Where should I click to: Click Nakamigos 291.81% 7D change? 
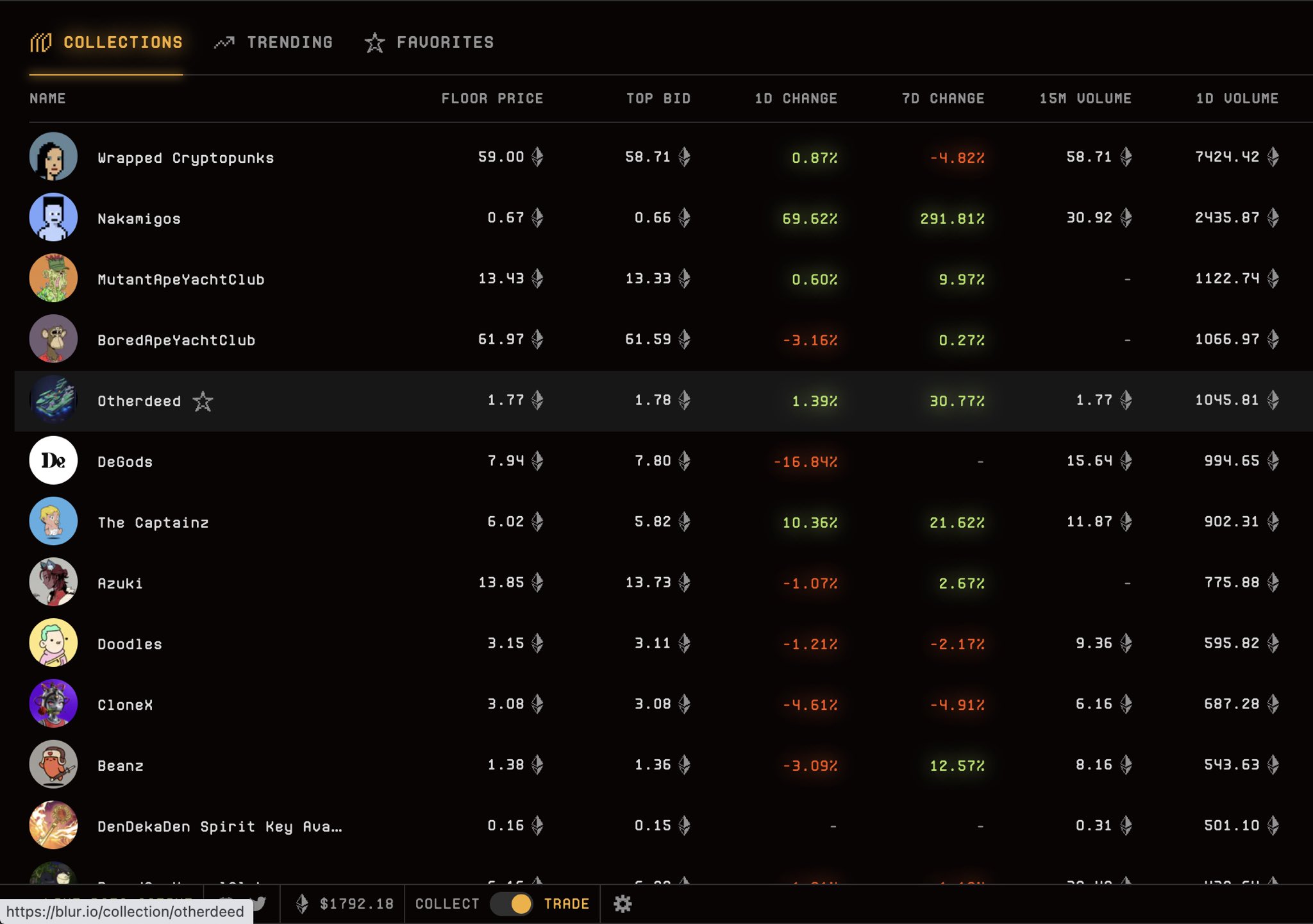pos(952,219)
